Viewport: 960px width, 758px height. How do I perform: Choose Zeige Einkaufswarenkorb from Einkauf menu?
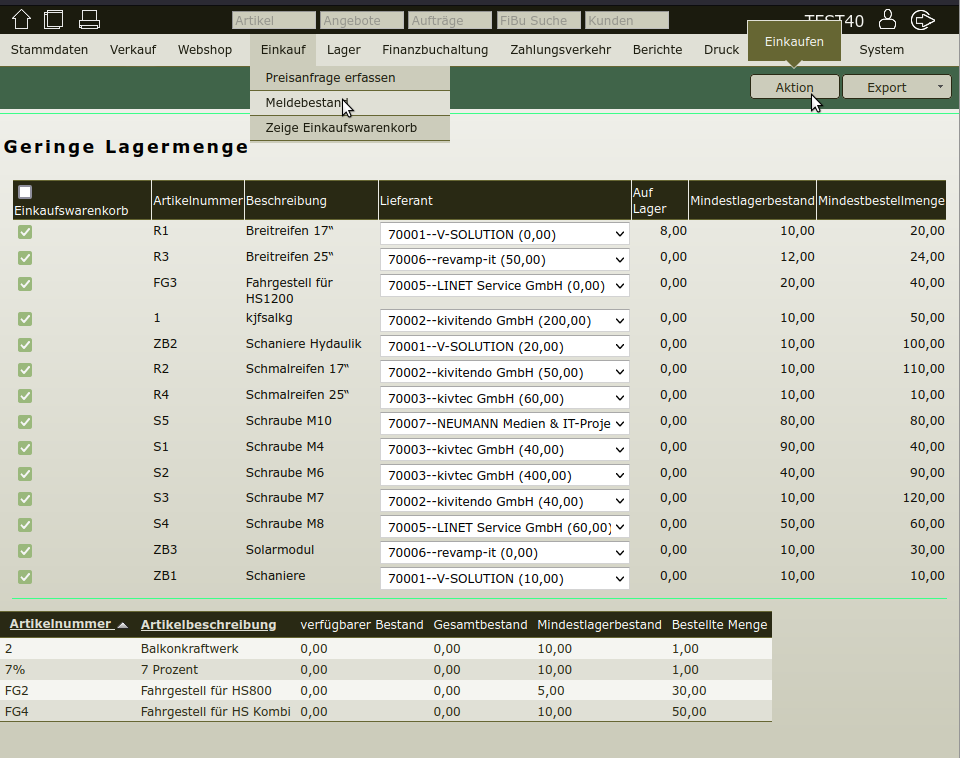pos(341,128)
